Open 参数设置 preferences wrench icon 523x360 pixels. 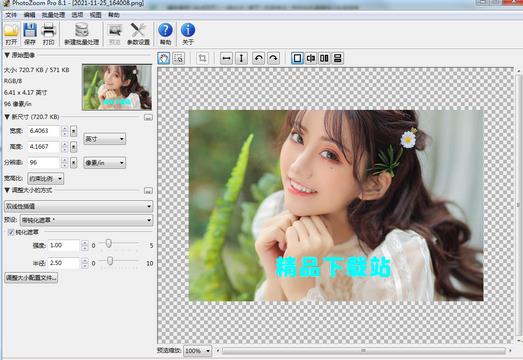[x=138, y=34]
